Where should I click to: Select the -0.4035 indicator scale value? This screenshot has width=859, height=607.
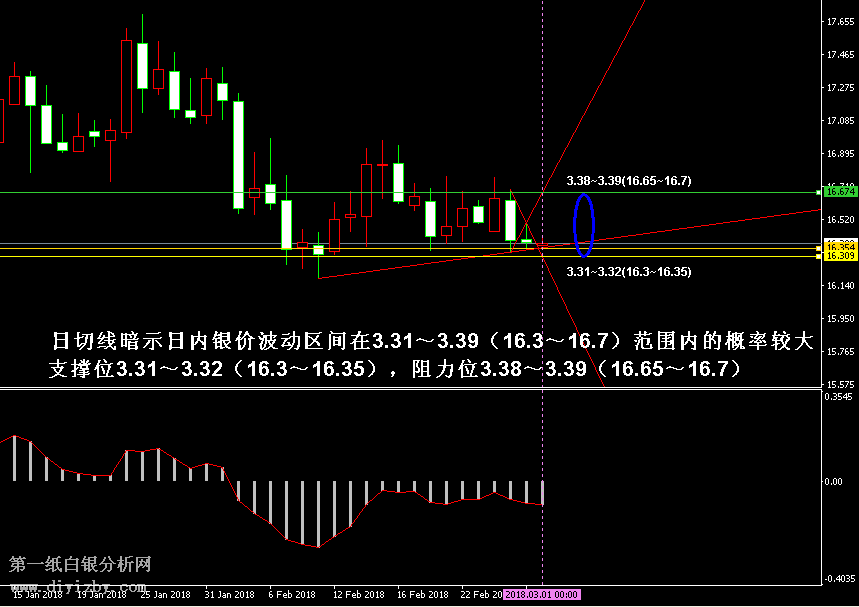coord(838,579)
